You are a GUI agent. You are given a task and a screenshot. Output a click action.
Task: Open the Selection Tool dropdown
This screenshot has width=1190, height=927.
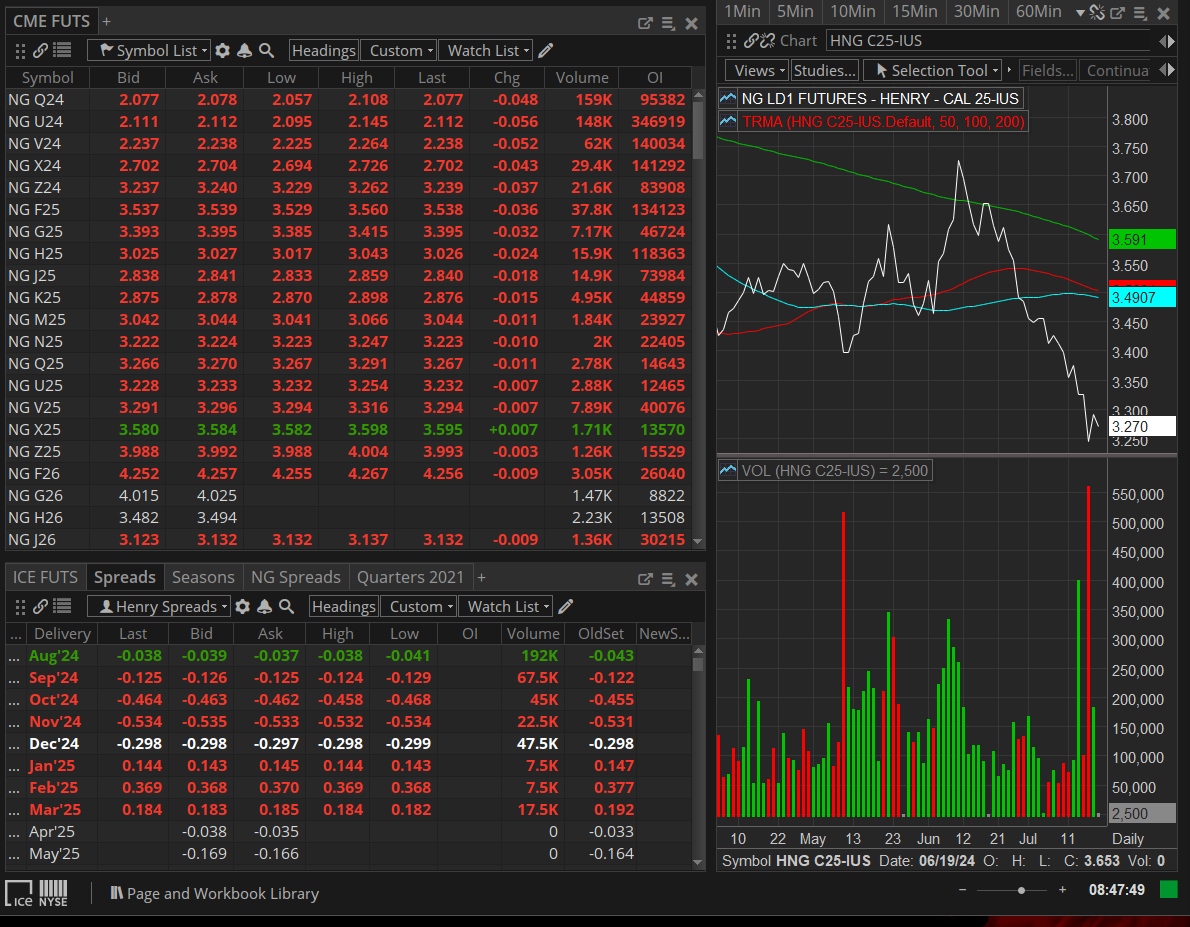coord(933,70)
